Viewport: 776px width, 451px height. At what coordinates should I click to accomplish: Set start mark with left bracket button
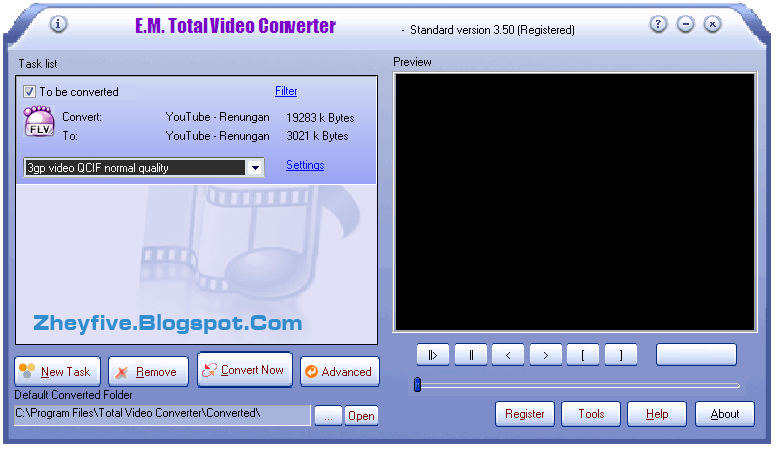[x=583, y=355]
